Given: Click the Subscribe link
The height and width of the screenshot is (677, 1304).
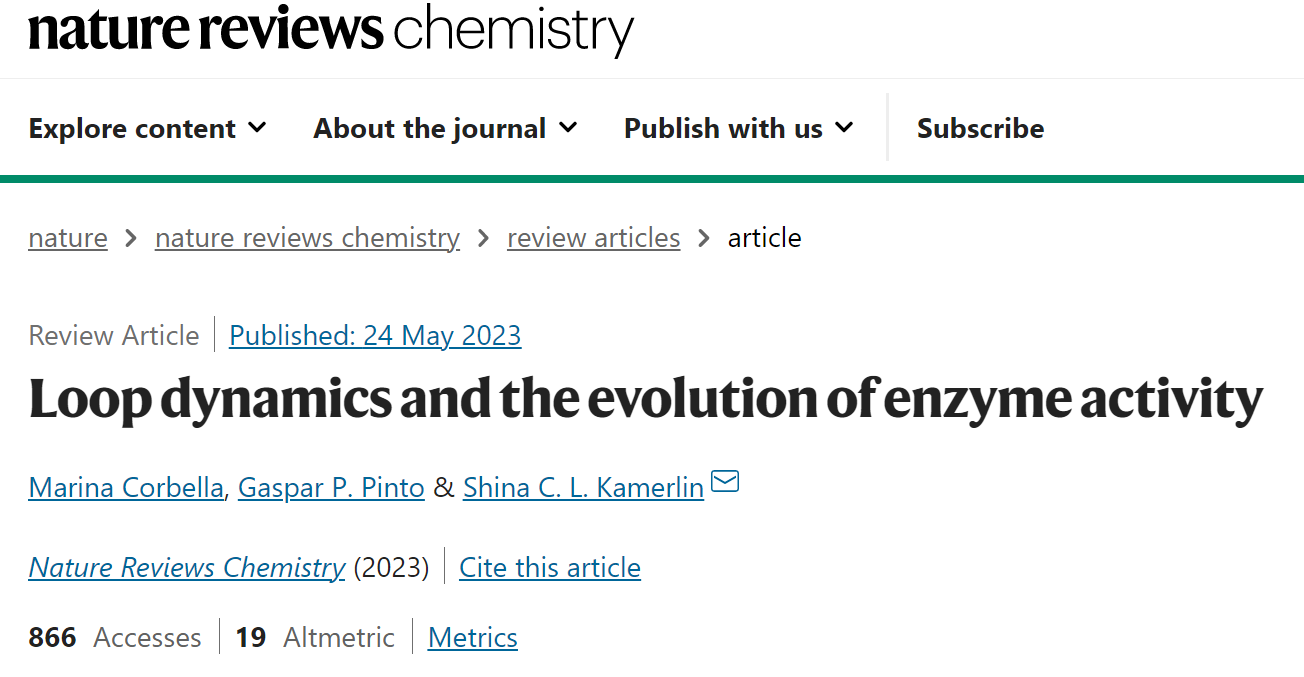Looking at the screenshot, I should tap(980, 128).
